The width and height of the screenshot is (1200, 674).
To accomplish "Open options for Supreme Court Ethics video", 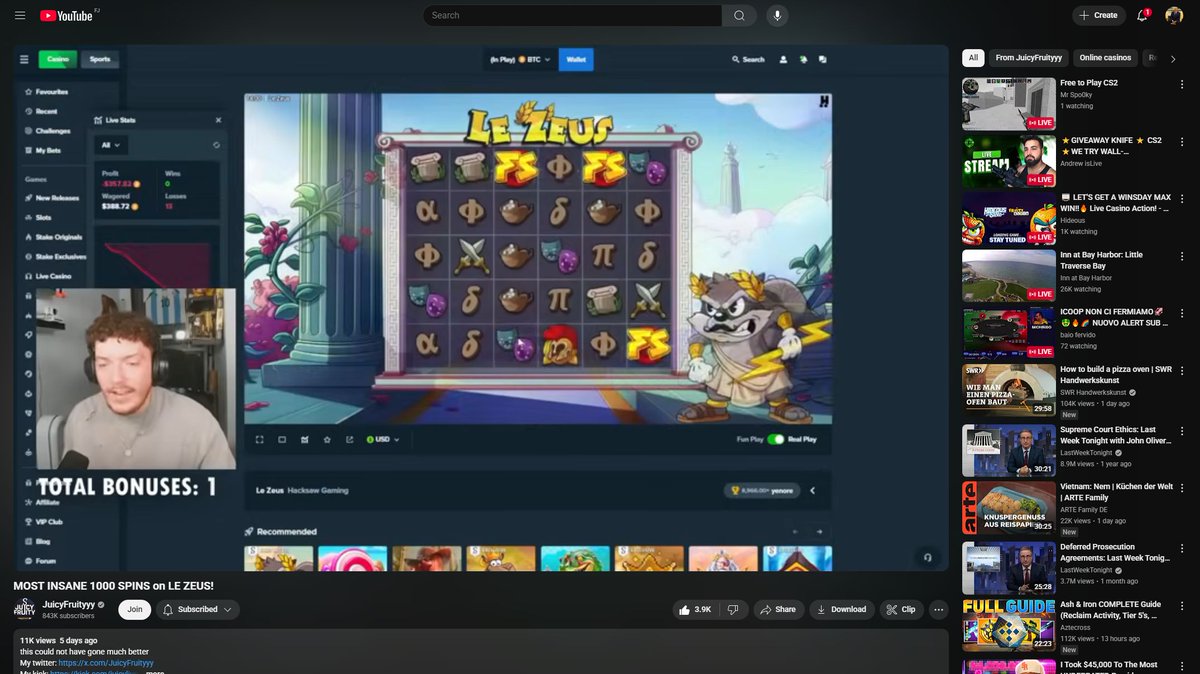I will click(1183, 431).
